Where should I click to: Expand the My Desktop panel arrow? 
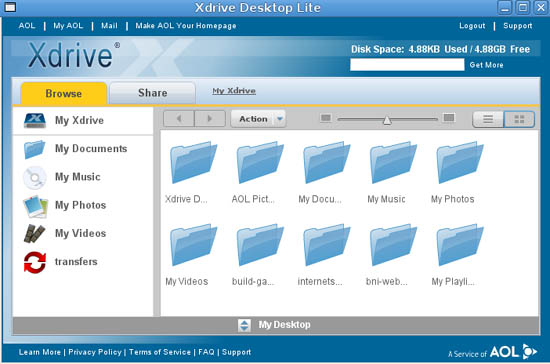coord(244,325)
